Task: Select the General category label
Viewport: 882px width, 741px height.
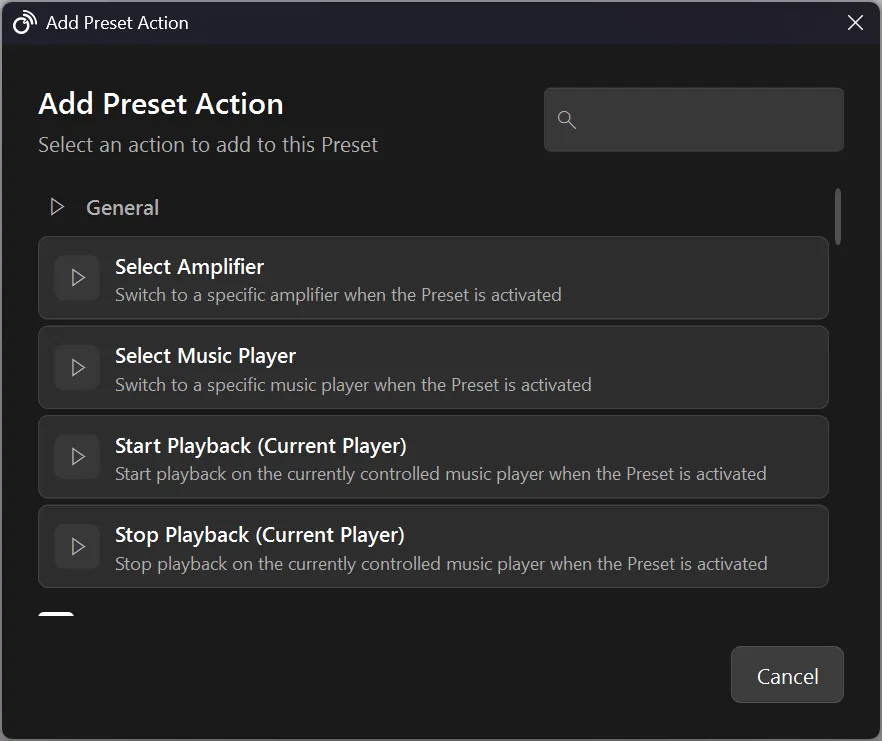Action: [x=122, y=207]
